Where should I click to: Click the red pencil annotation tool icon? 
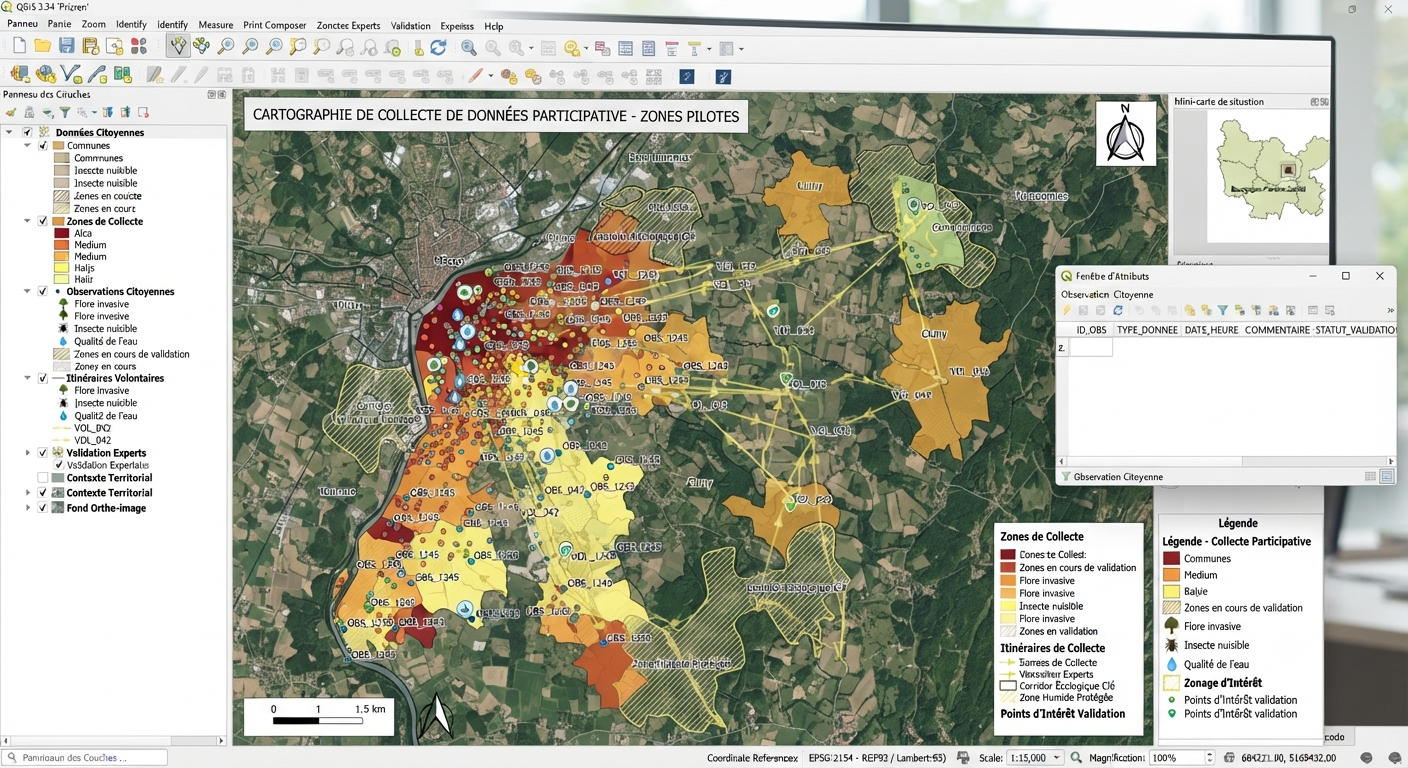click(477, 76)
